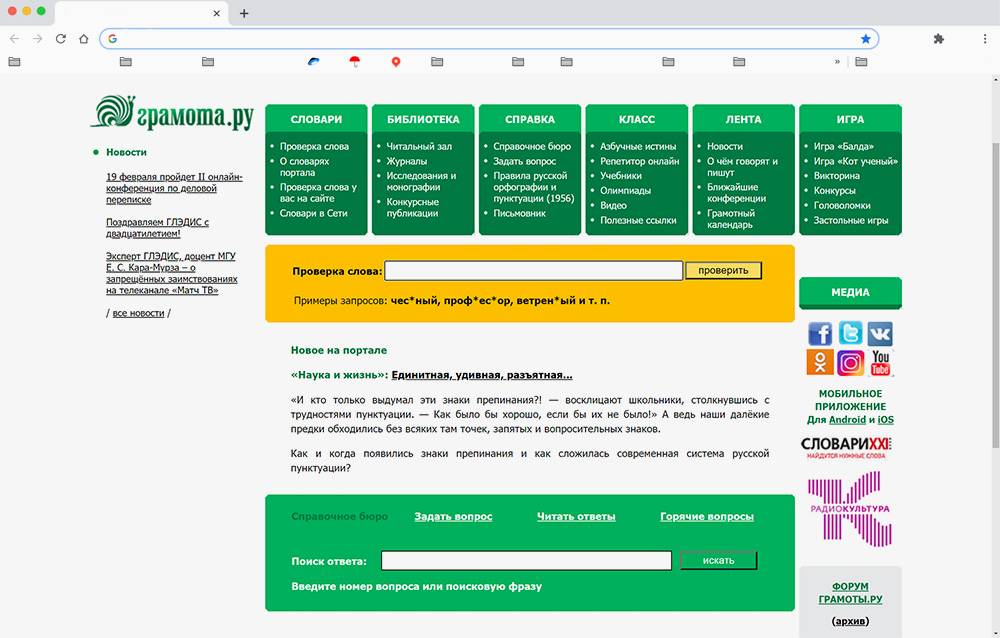The width and height of the screenshot is (1000, 638).
Task: Focus the Проверка слова input field
Action: (534, 271)
